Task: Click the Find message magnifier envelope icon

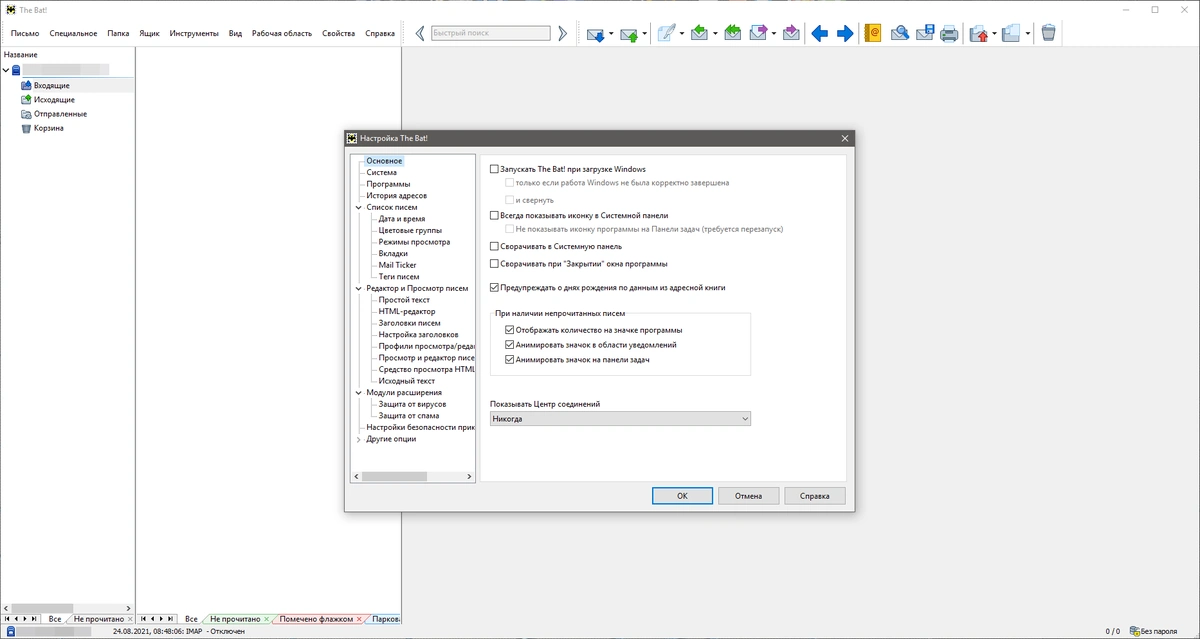Action: 899,33
